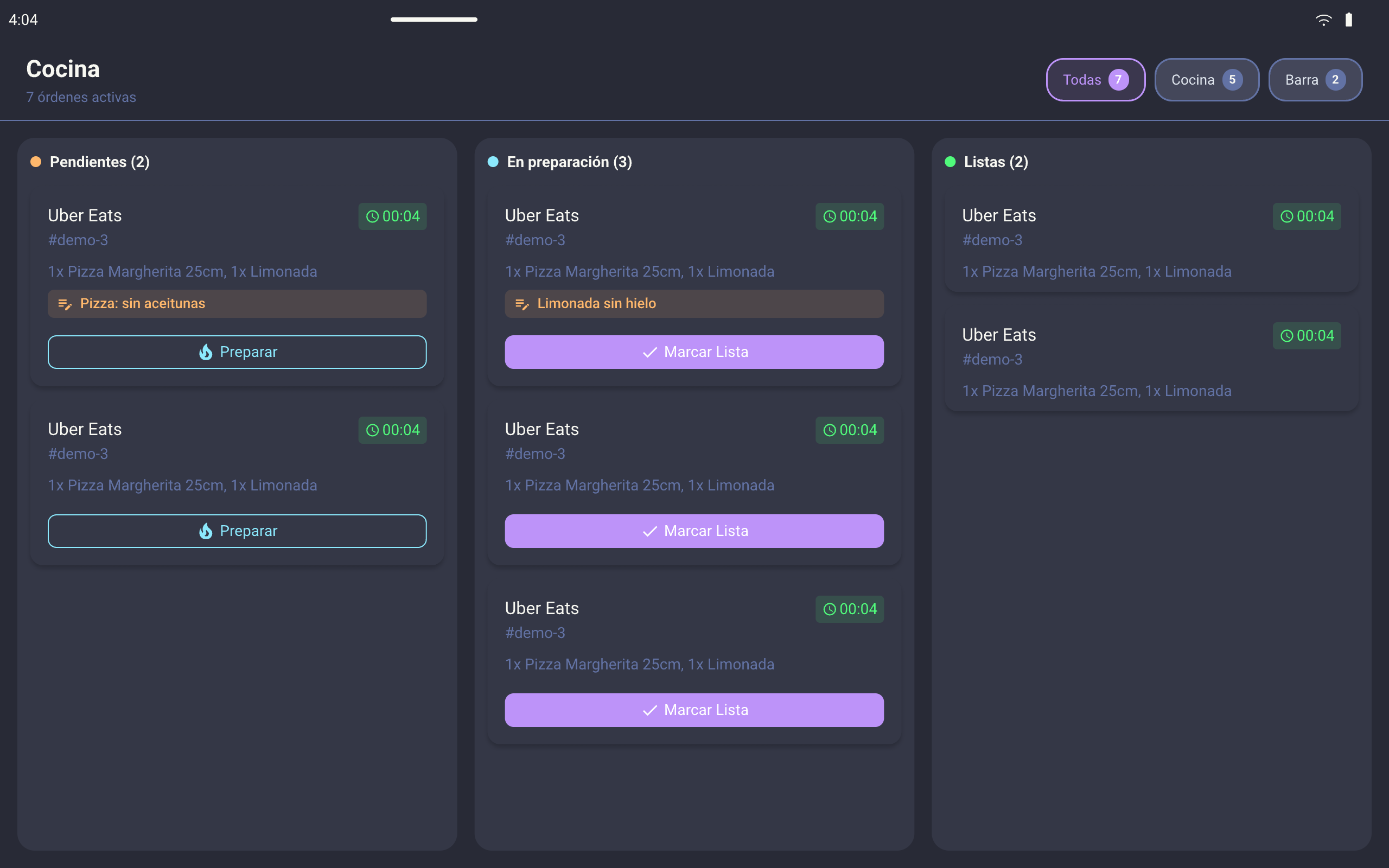Click the timer on the last En preparación card
This screenshot has height=868, width=1389.
[850, 609]
